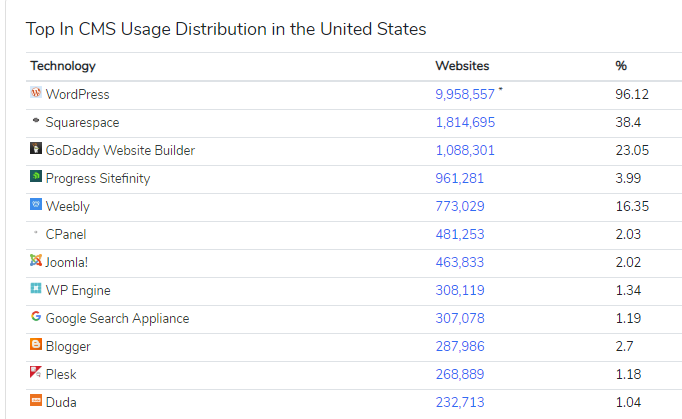This screenshot has height=419, width=682.
Task: Select the WP Engine technology name
Action: tap(78, 291)
